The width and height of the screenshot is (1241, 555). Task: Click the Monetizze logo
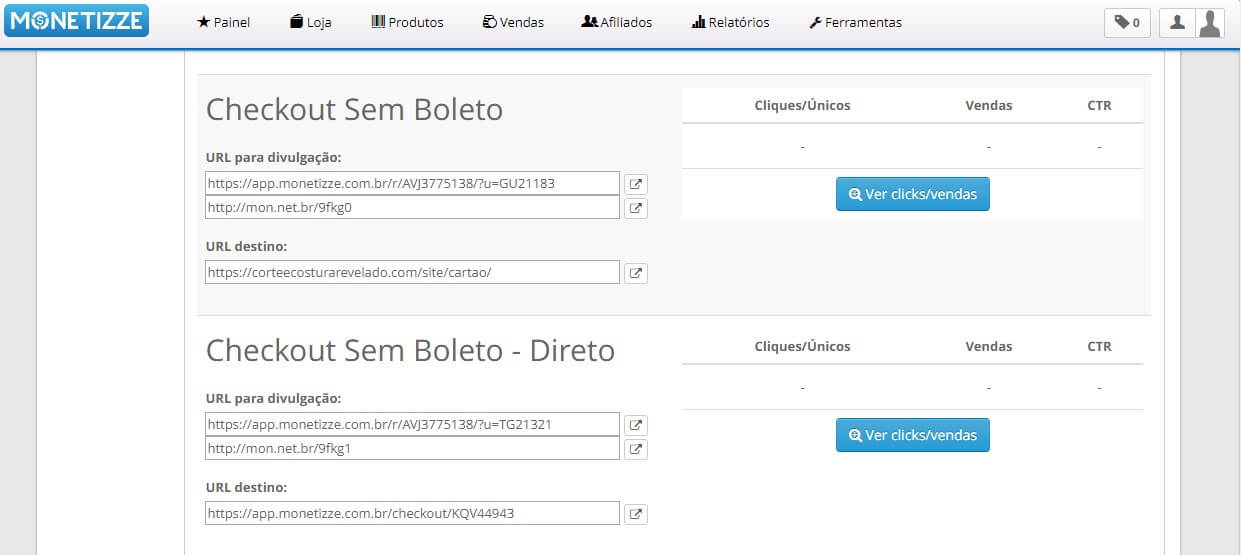click(x=76, y=21)
